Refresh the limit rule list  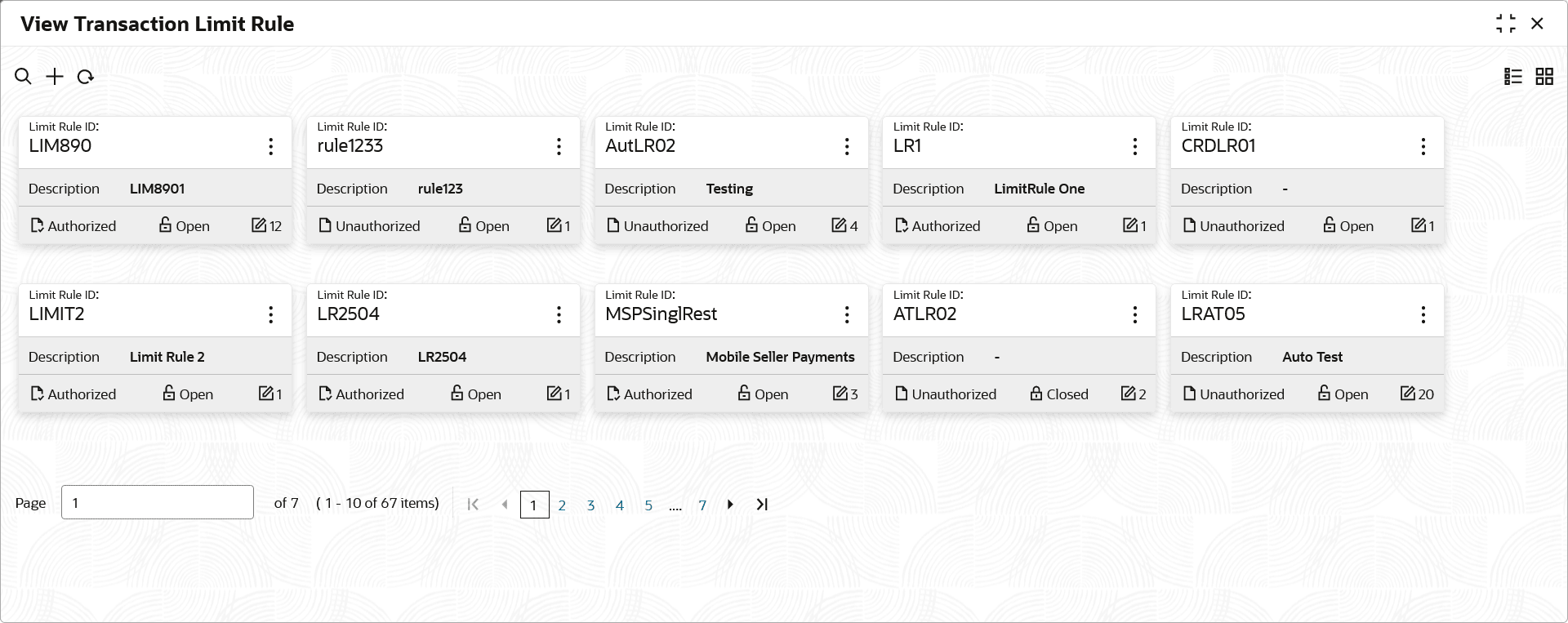coord(86,77)
